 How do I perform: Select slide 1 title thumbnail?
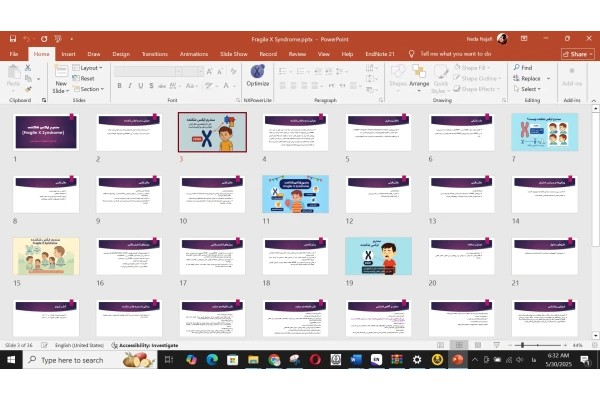pos(46,132)
